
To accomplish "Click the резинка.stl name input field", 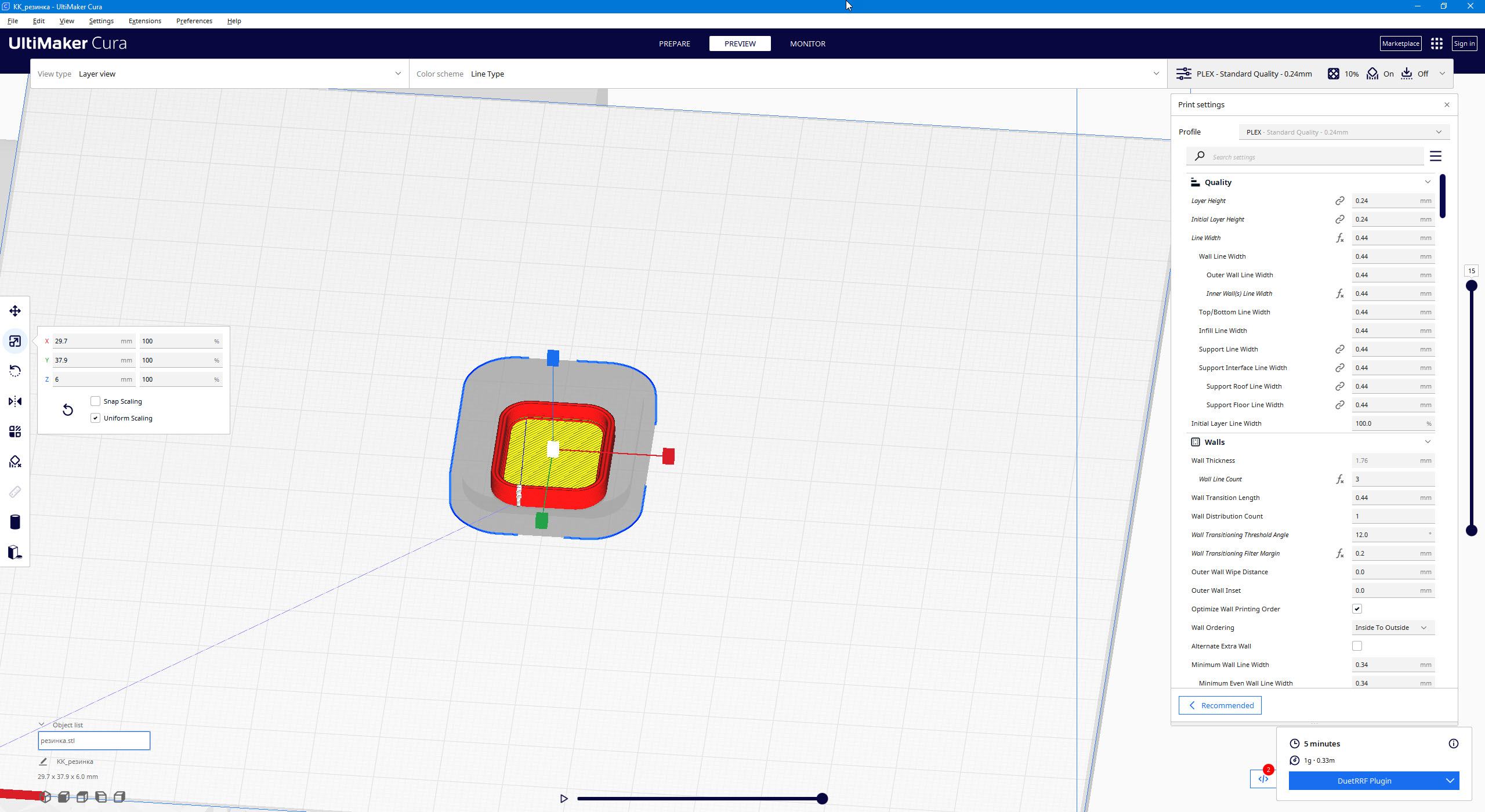I will 94,740.
